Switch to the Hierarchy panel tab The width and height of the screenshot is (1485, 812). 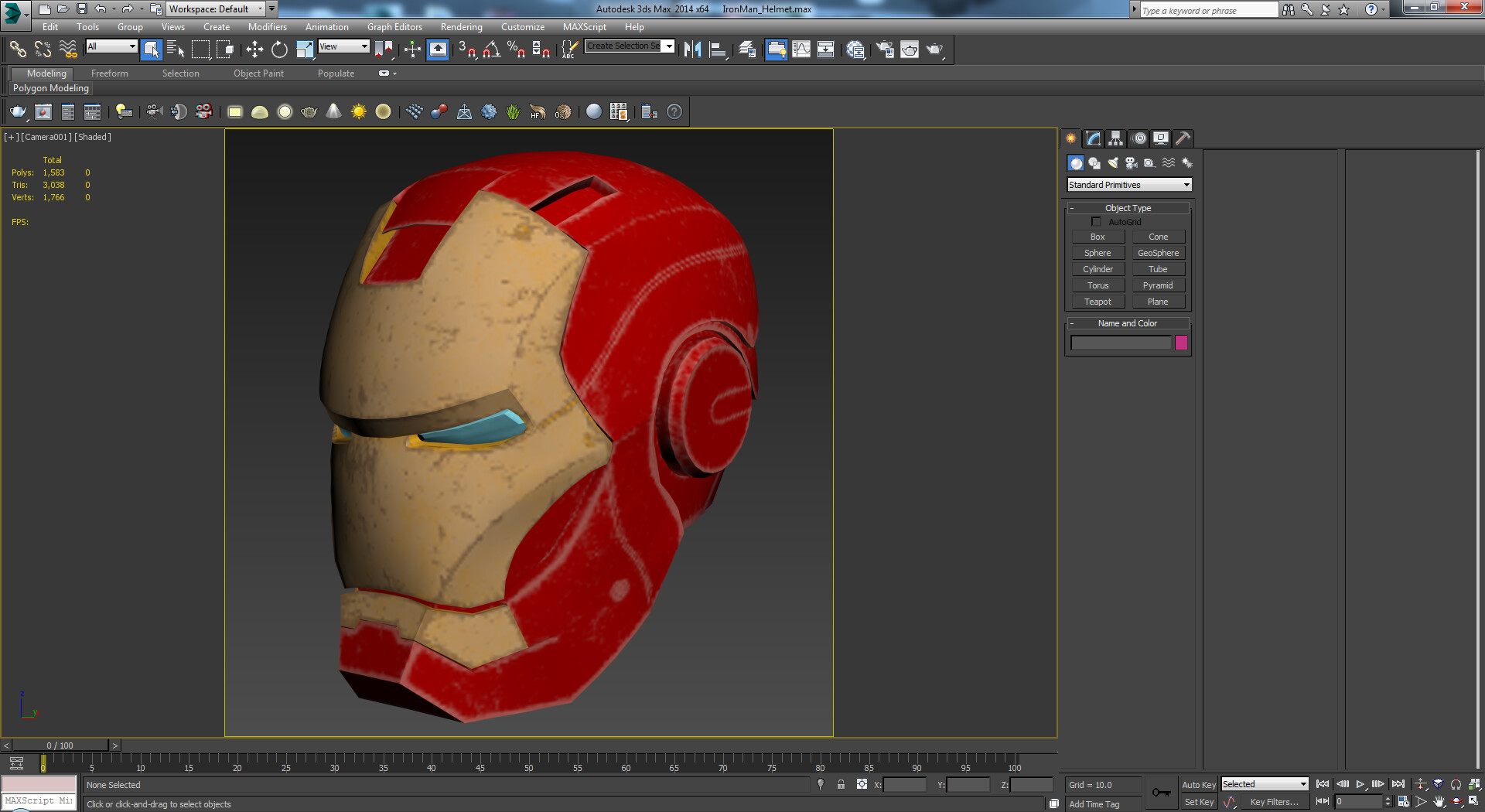pos(1115,138)
